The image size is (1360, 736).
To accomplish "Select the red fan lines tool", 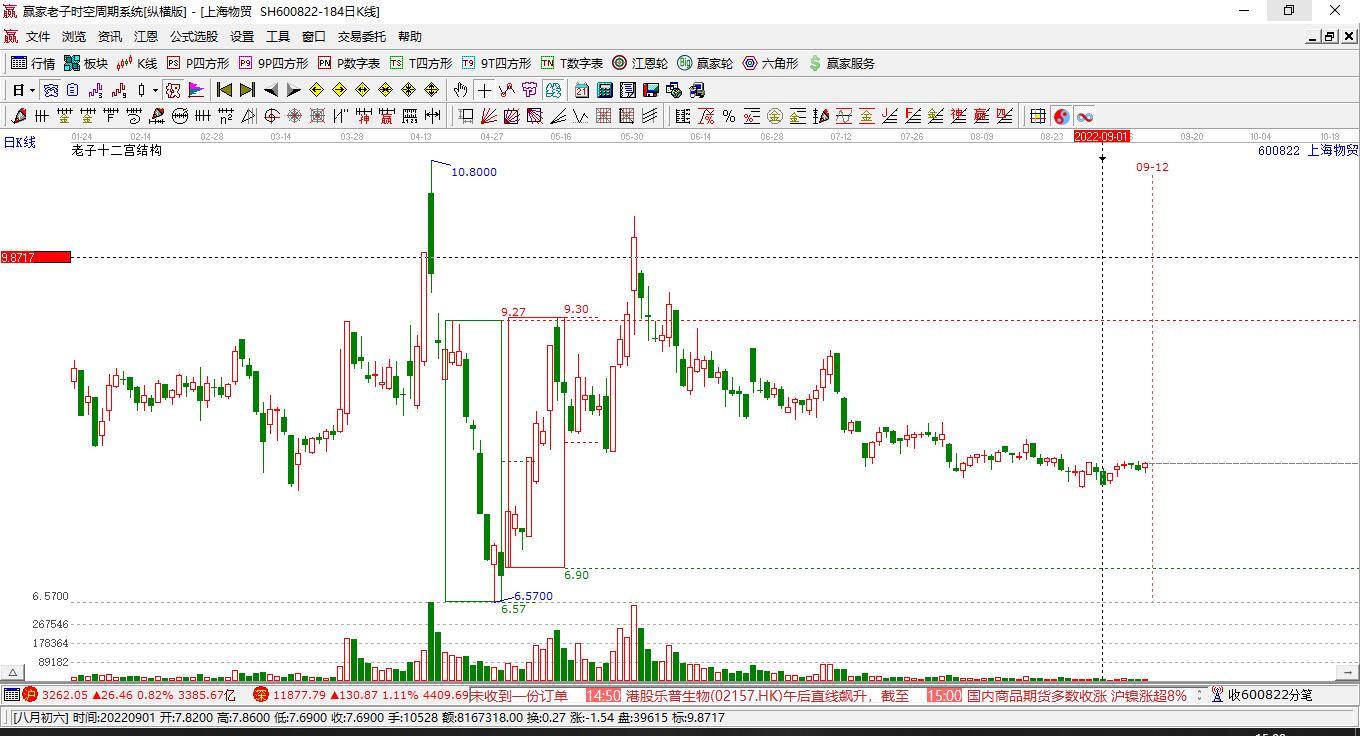I will [x=489, y=116].
